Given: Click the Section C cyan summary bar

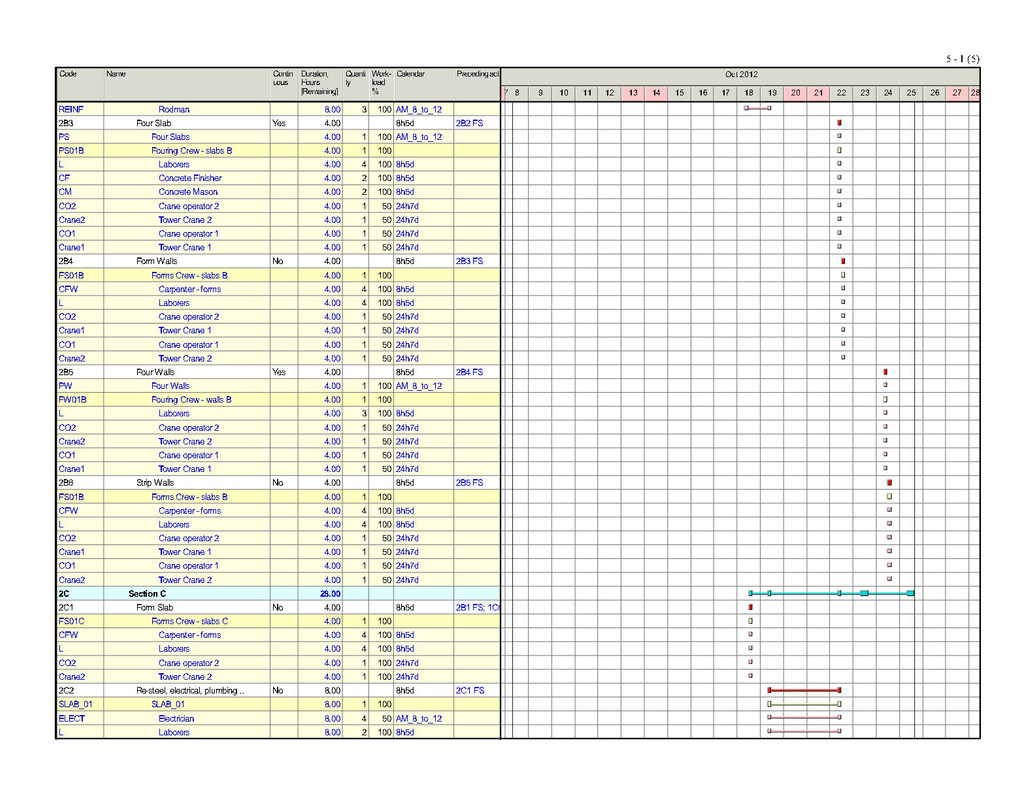Looking at the screenshot, I should click(832, 593).
